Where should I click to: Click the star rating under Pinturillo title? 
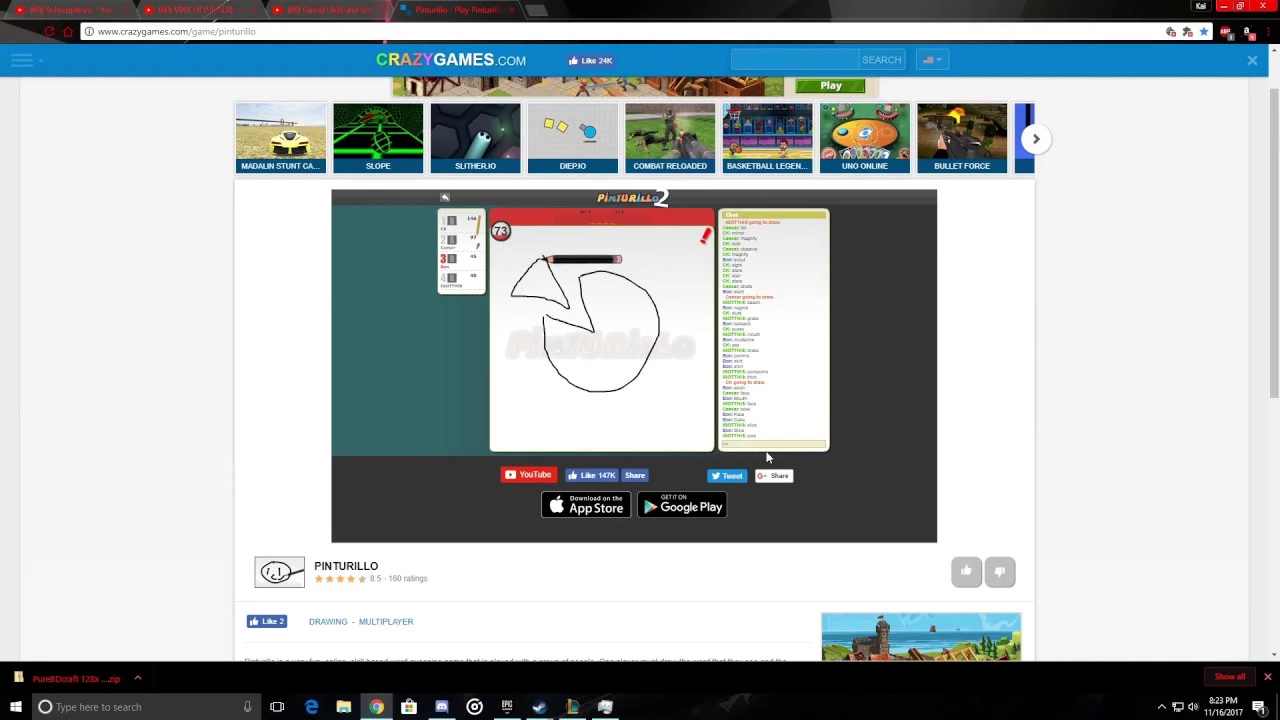pyautogui.click(x=340, y=579)
